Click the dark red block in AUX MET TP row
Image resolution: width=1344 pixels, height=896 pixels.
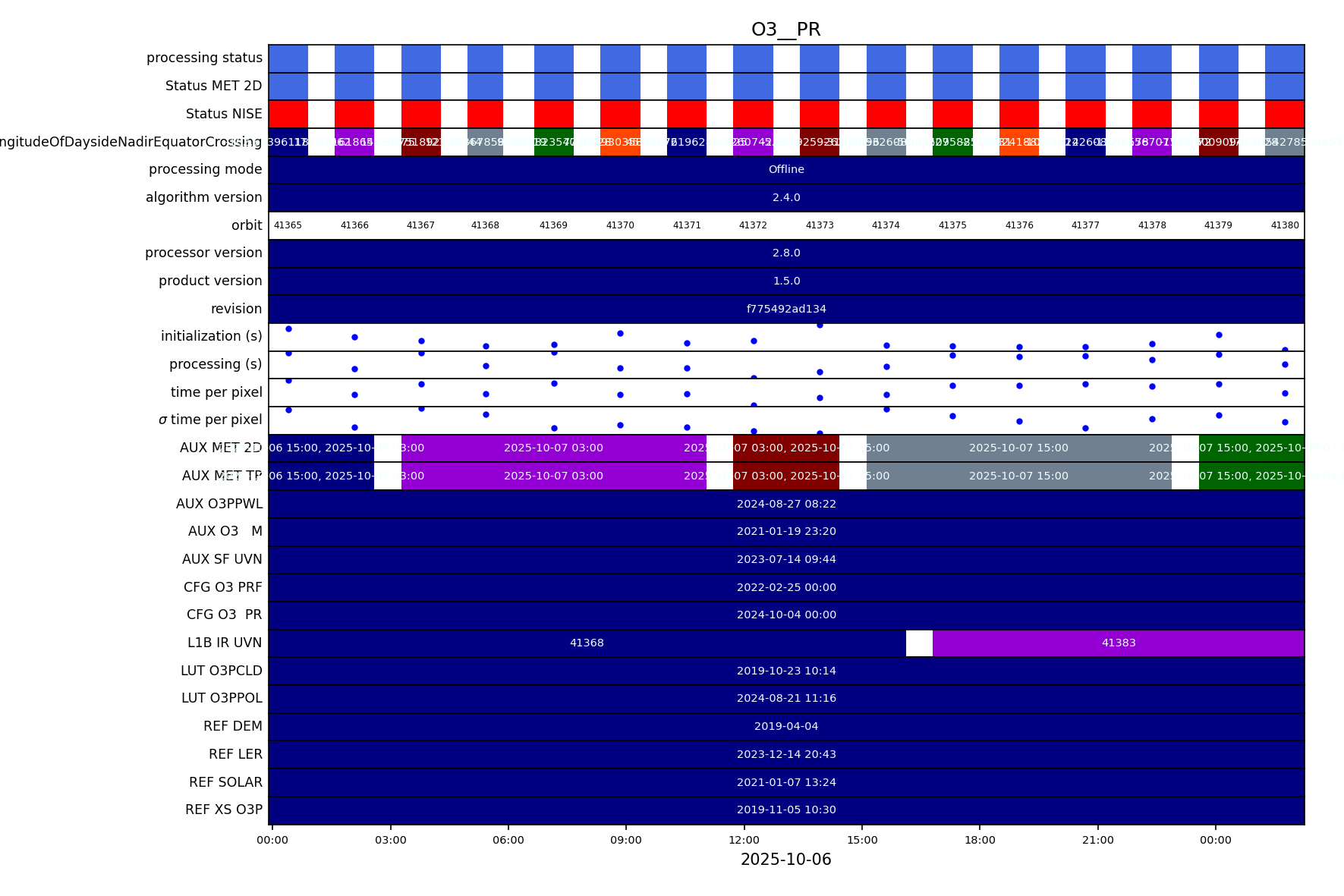785,476
